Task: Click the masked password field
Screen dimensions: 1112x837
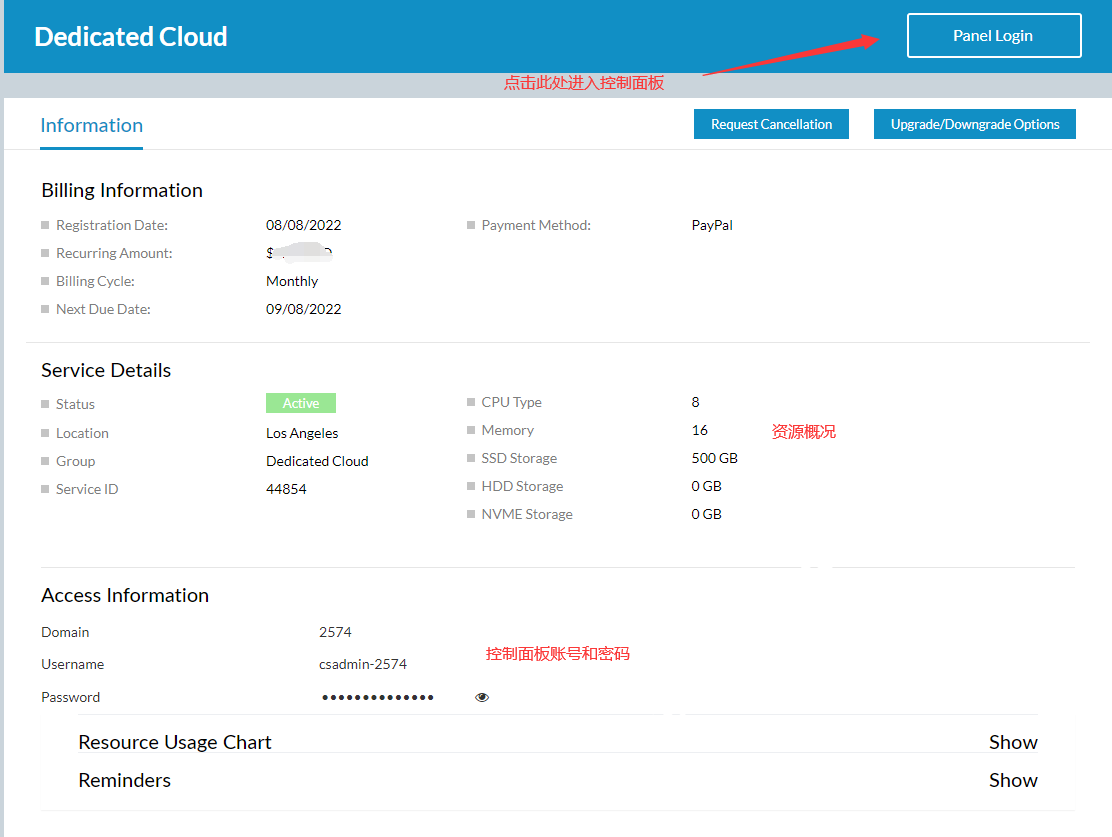Action: pyautogui.click(x=378, y=698)
